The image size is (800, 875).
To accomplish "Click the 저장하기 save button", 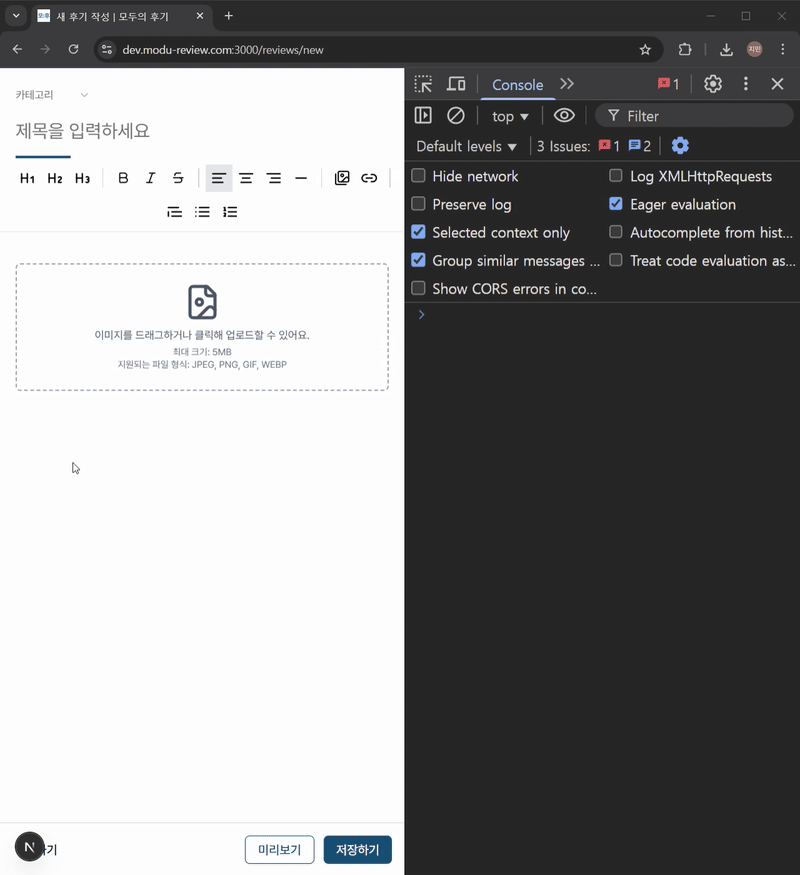I will tap(357, 850).
